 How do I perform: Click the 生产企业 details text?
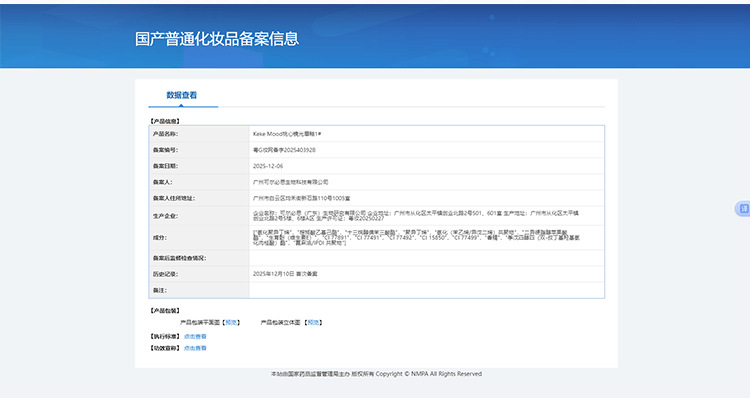click(416, 216)
